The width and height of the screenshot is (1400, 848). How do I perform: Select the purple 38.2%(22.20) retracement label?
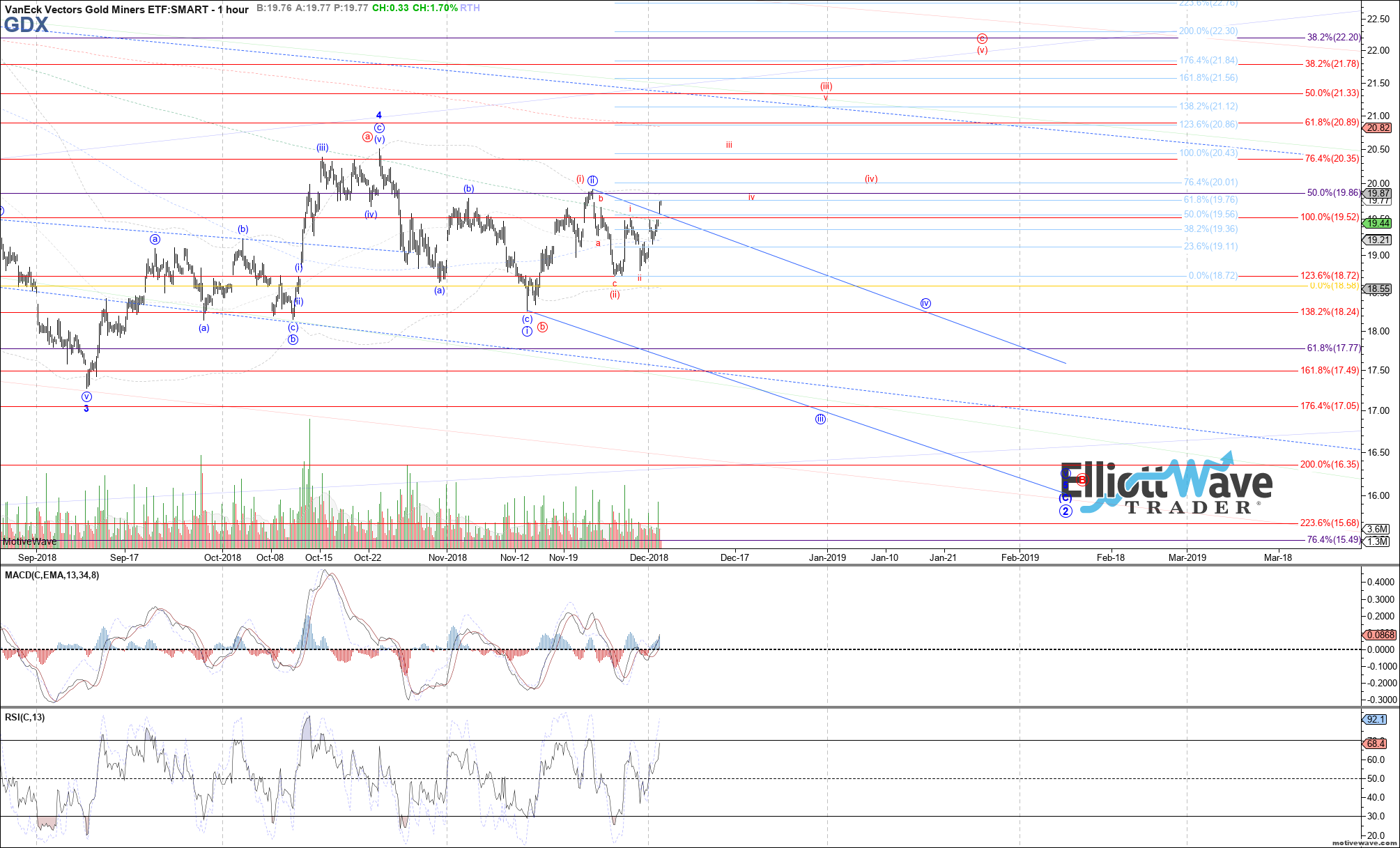[1333, 37]
